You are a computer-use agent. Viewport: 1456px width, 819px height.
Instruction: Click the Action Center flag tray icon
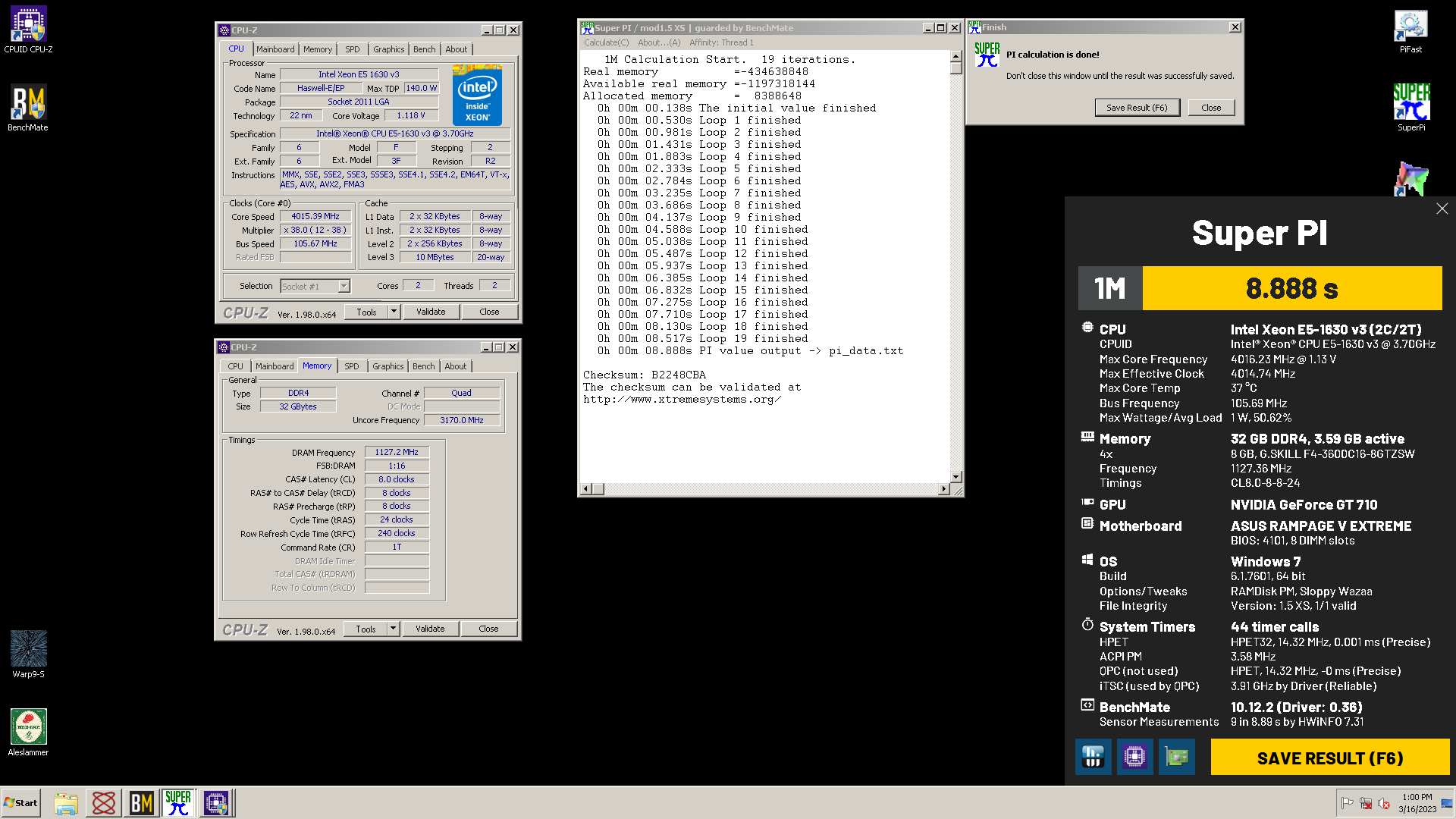click(x=1347, y=803)
